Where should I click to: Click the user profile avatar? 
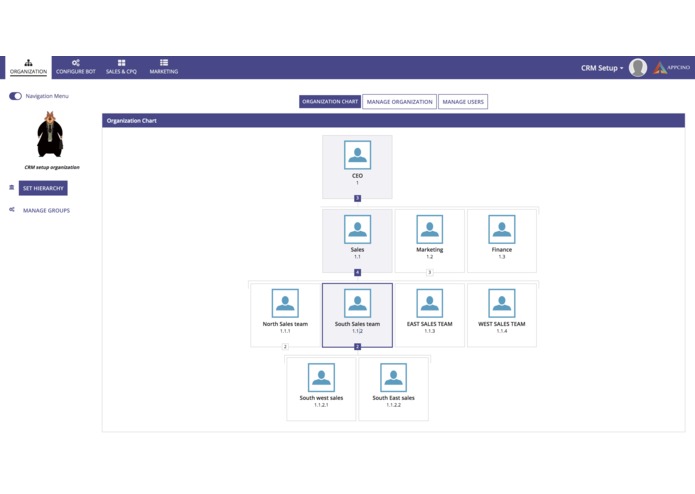click(638, 68)
